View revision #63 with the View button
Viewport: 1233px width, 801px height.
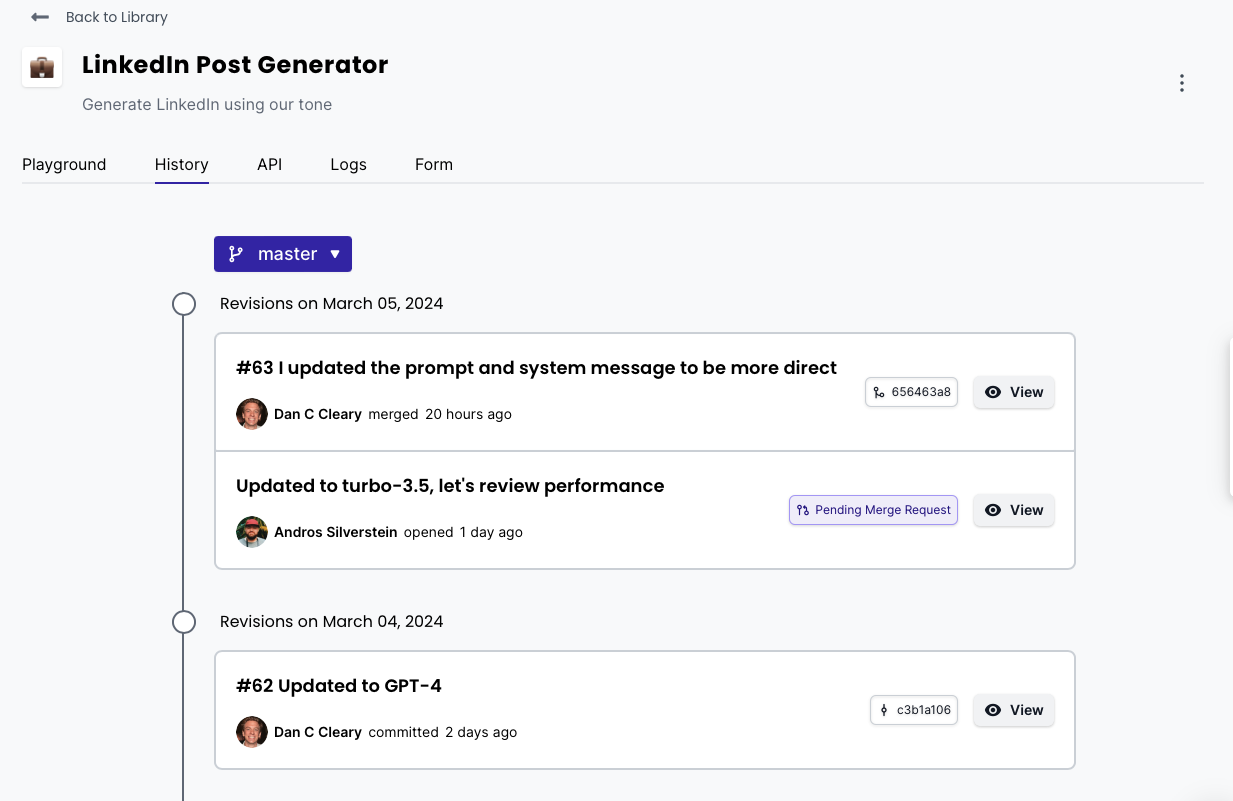[x=1013, y=392]
